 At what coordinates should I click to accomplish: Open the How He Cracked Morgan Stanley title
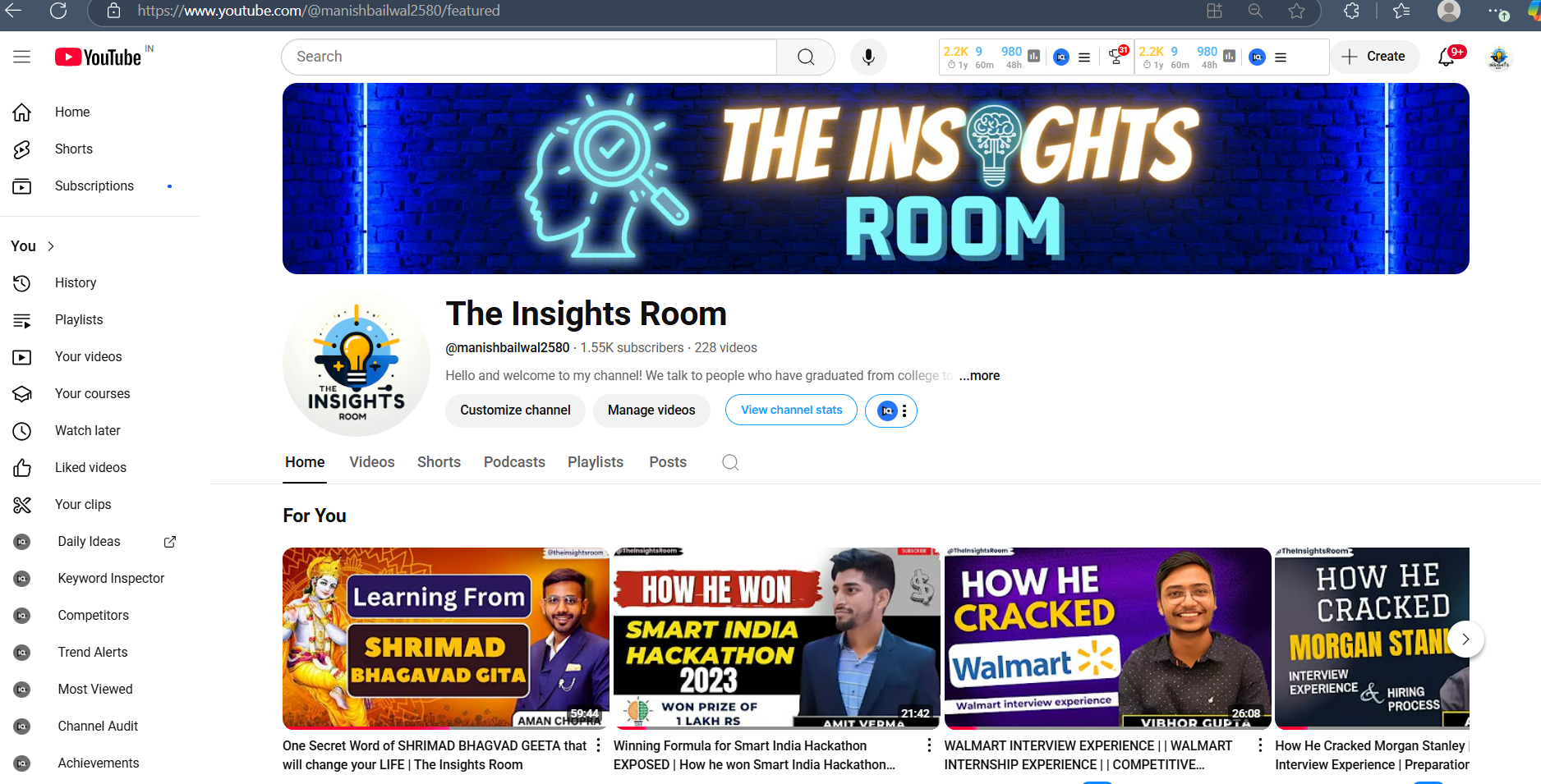(x=1372, y=755)
